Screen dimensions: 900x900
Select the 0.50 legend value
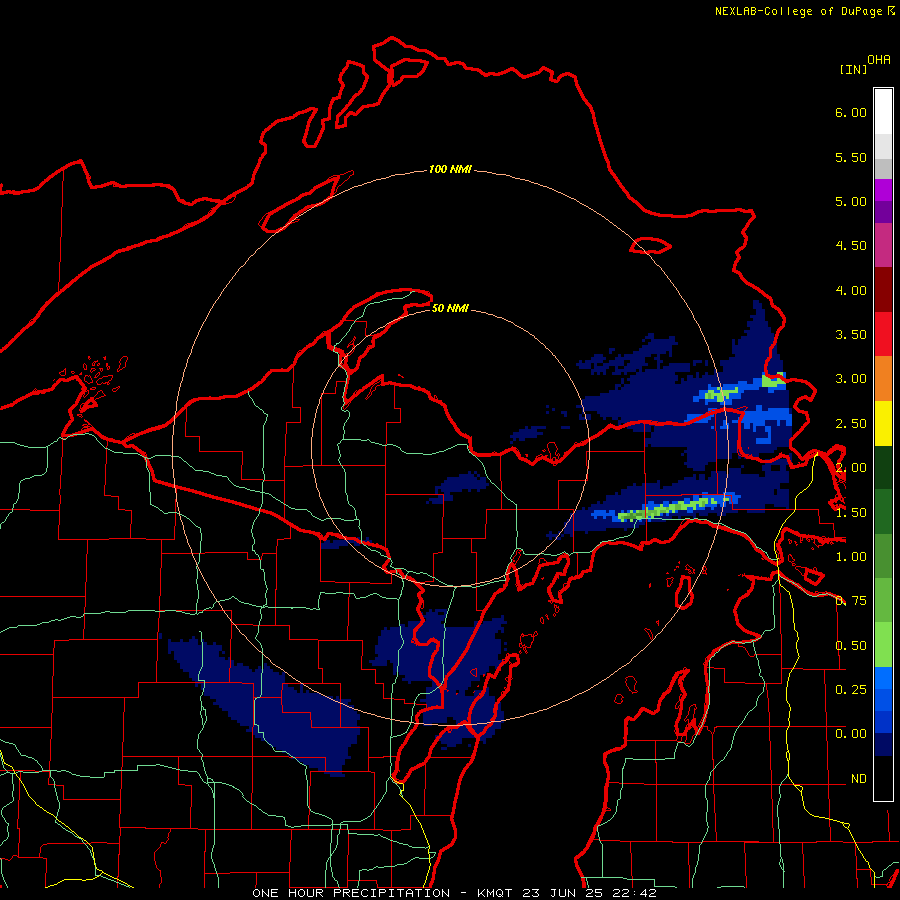(x=851, y=646)
